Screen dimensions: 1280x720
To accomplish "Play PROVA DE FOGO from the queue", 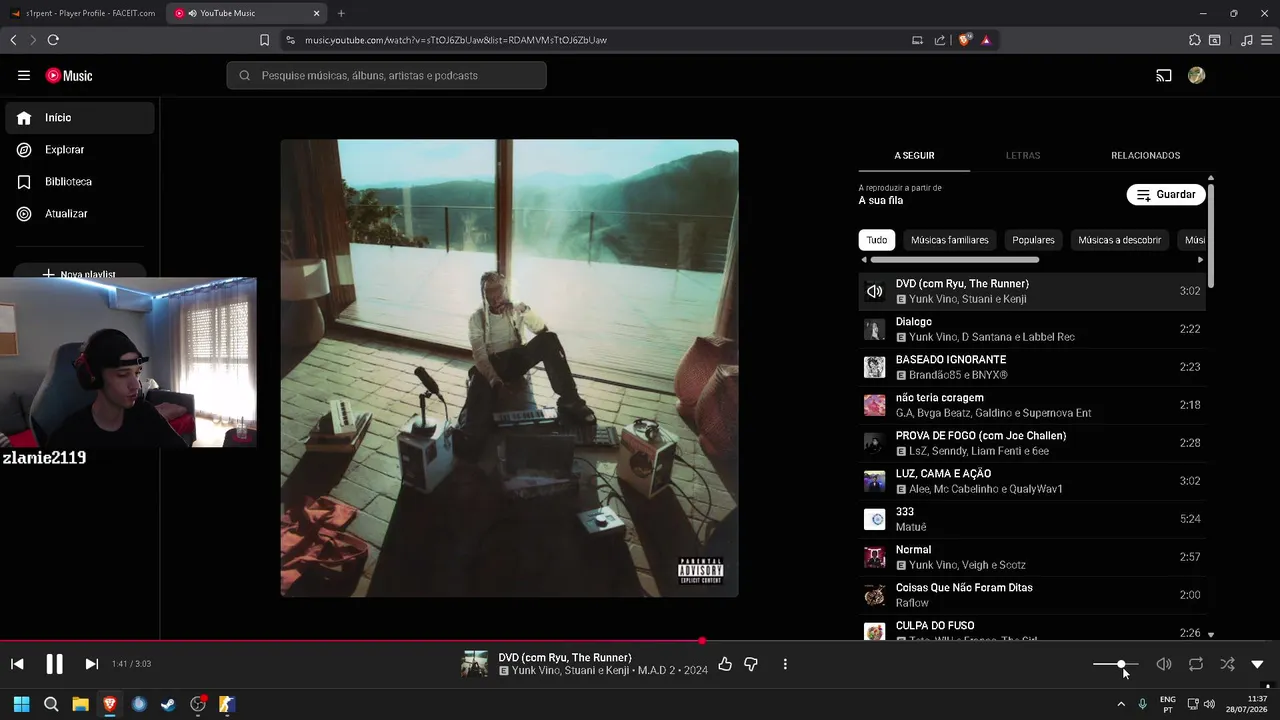I will [1032, 443].
